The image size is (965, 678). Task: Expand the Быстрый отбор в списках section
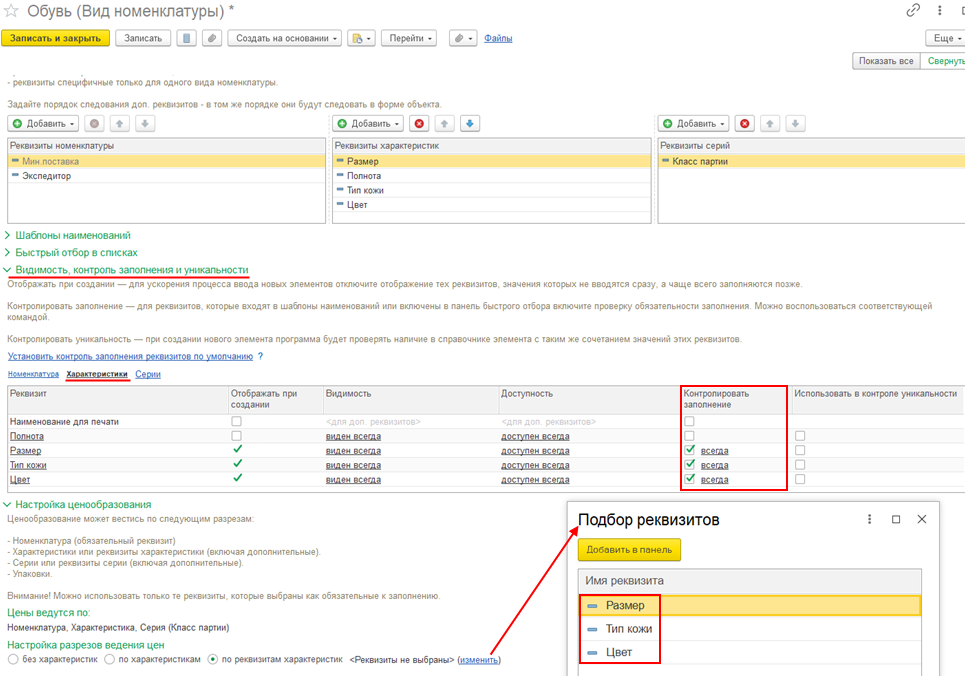click(76, 253)
